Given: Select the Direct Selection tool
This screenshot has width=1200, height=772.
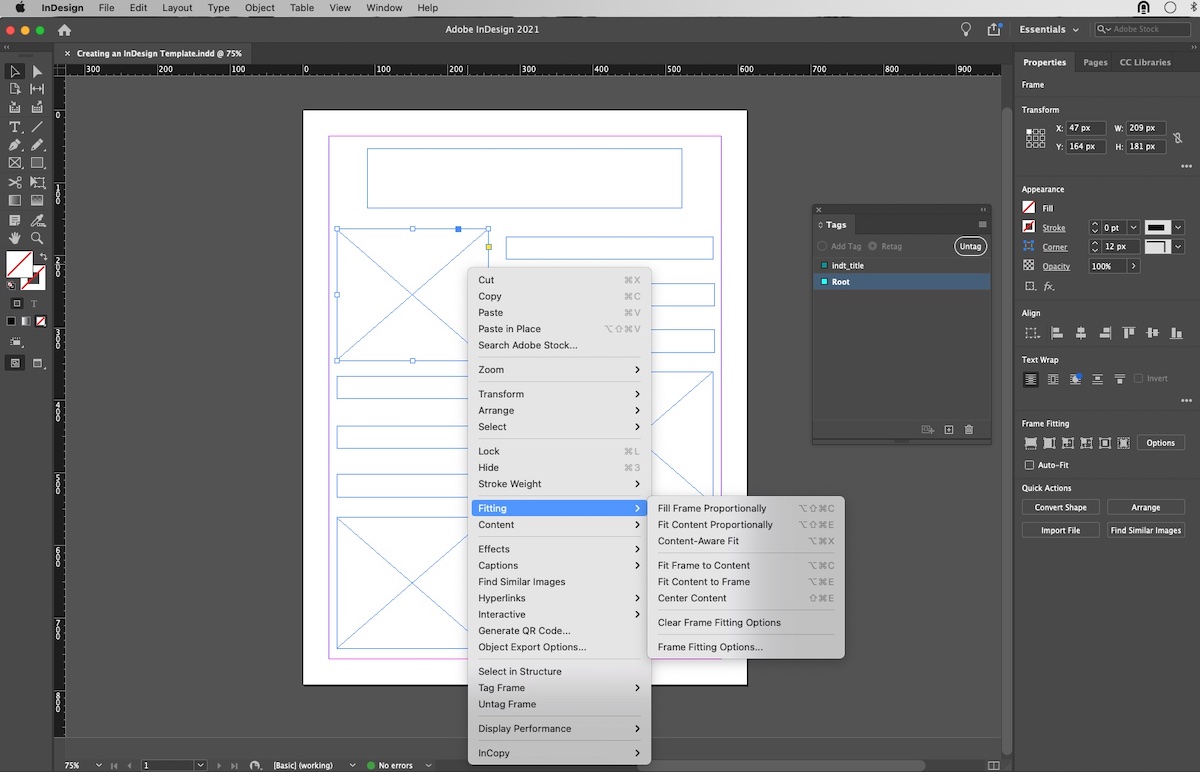Looking at the screenshot, I should click(37, 71).
